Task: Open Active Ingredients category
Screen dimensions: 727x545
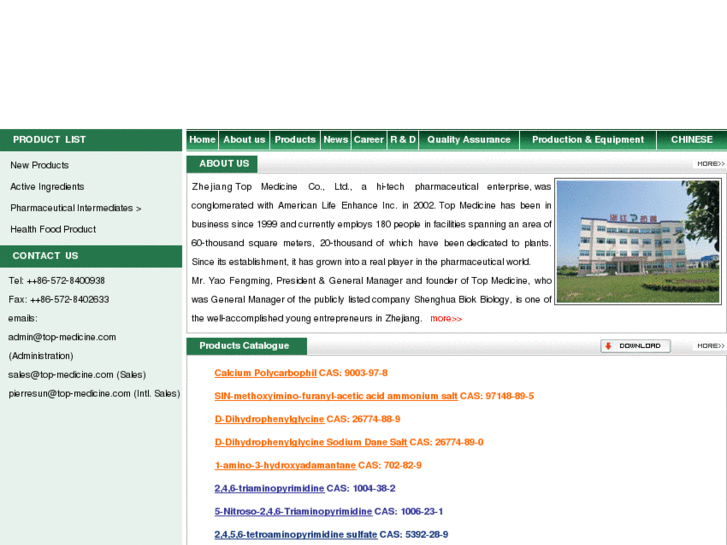Action: (x=47, y=186)
